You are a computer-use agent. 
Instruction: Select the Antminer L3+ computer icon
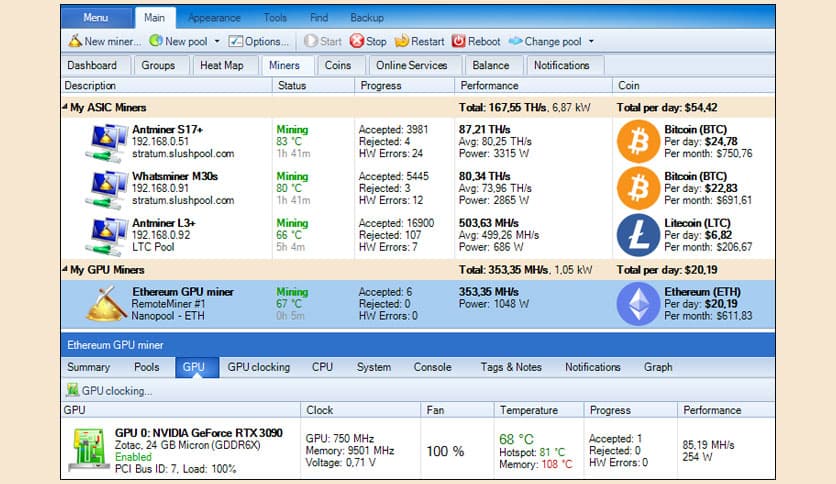107,236
